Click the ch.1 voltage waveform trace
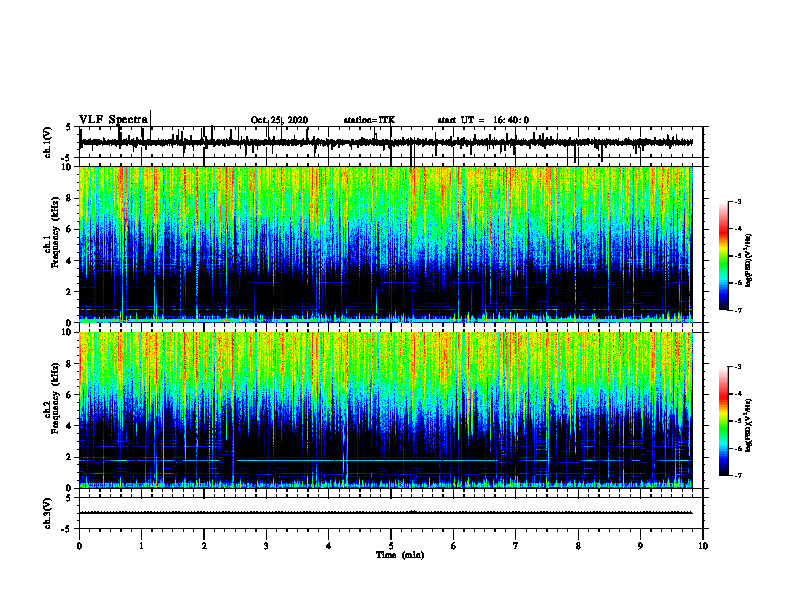The image size is (792, 612). pyautogui.click(x=385, y=142)
